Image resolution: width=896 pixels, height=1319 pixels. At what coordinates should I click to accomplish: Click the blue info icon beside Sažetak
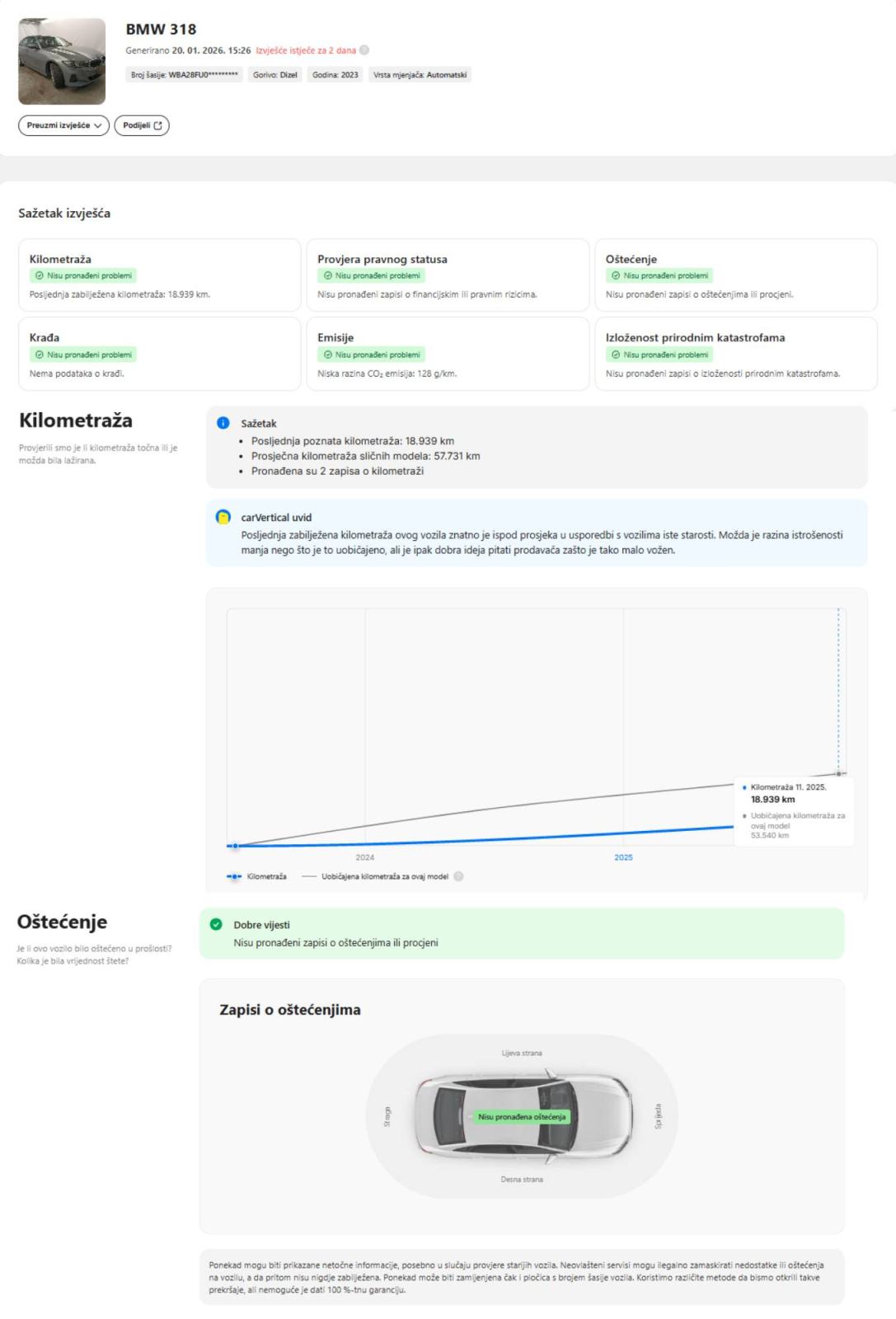click(x=223, y=423)
